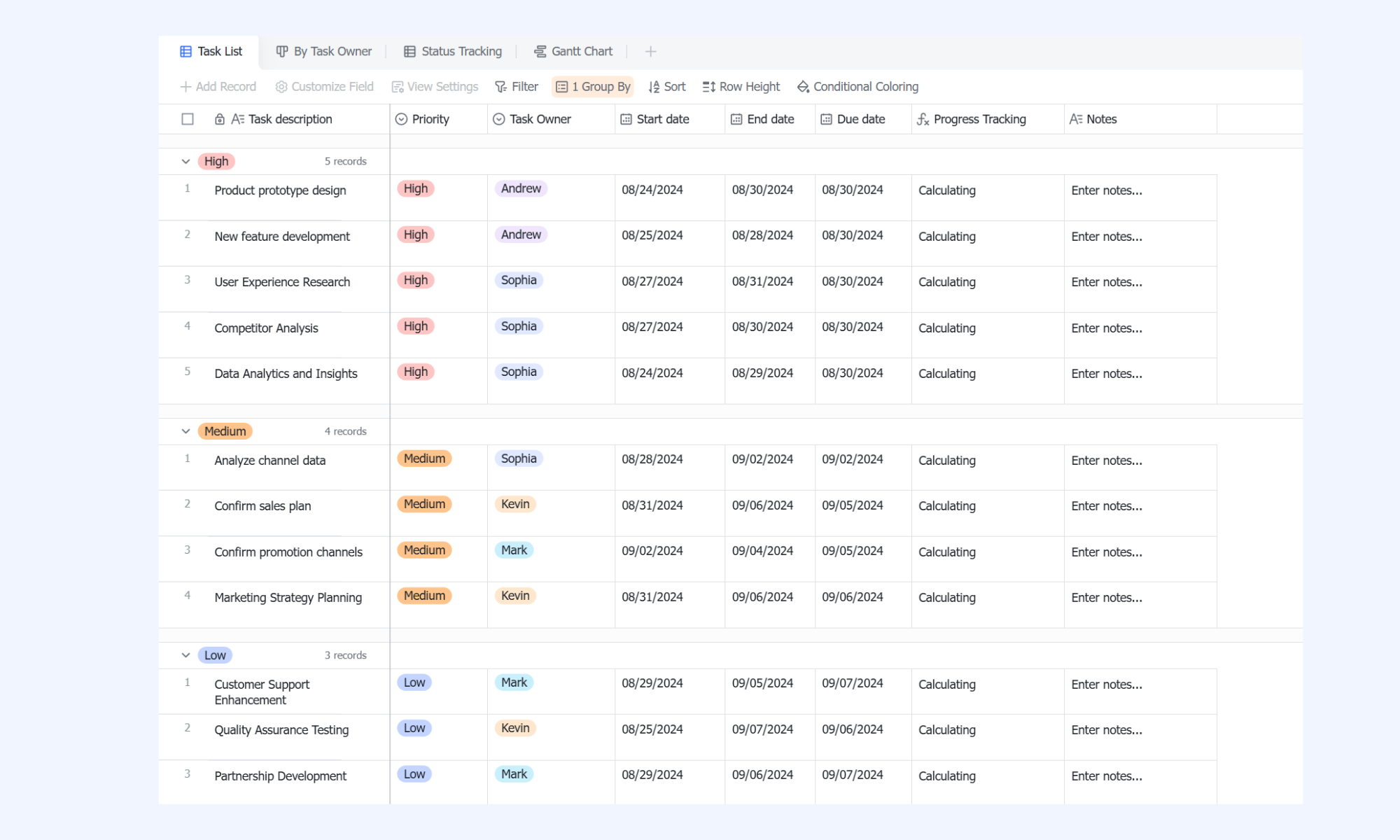Open Sort options in toolbar
The width and height of the screenshot is (1400, 840).
click(667, 87)
